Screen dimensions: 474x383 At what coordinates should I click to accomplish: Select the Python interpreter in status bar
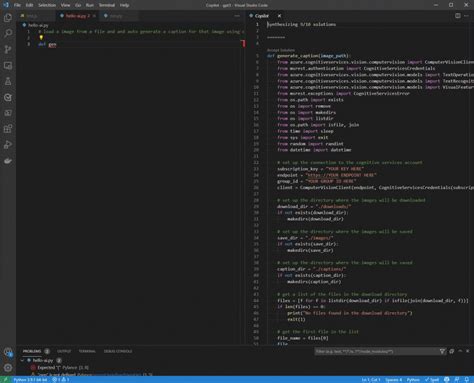pyautogui.click(x=30, y=380)
